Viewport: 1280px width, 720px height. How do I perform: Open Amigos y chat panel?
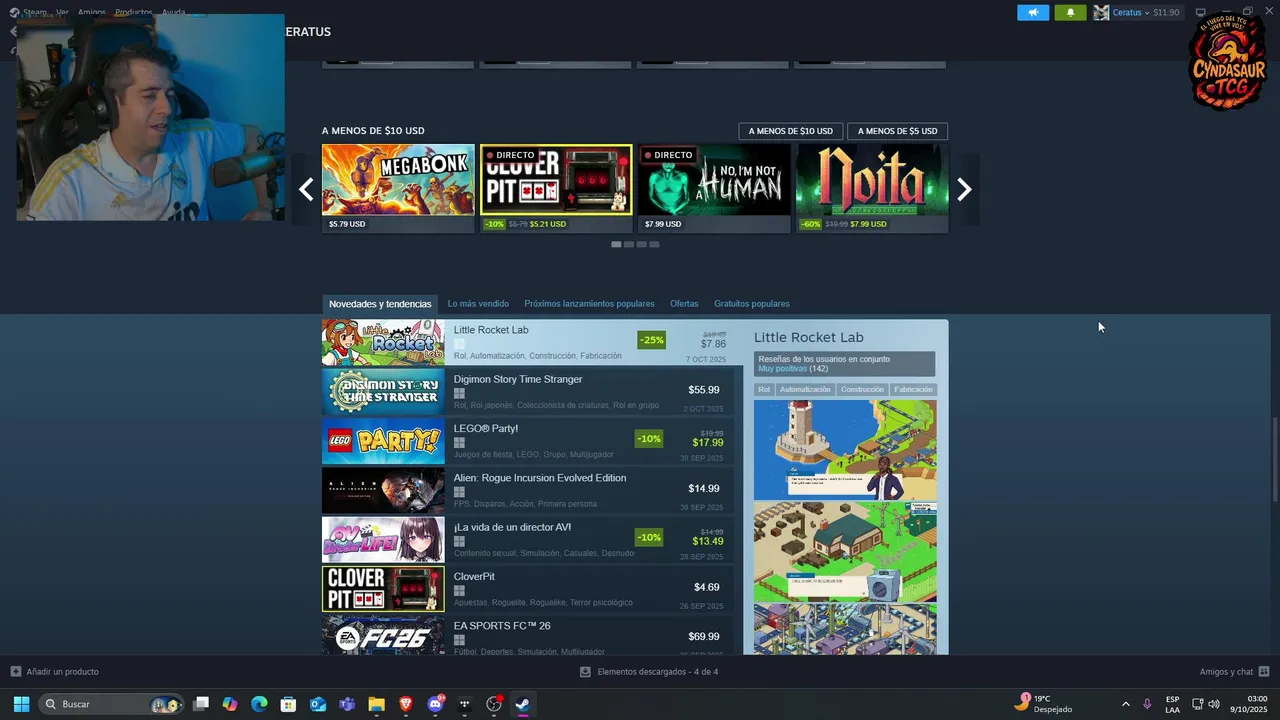(x=1226, y=672)
